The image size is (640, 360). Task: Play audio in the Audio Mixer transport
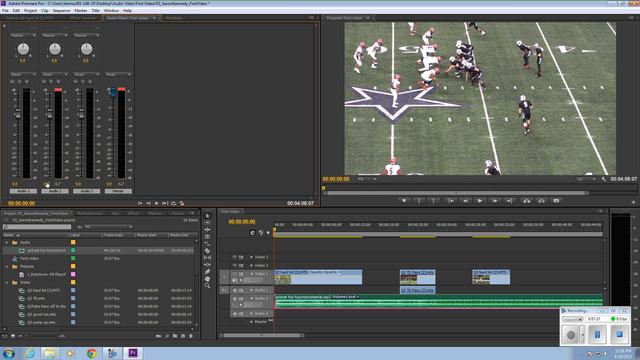coord(156,203)
